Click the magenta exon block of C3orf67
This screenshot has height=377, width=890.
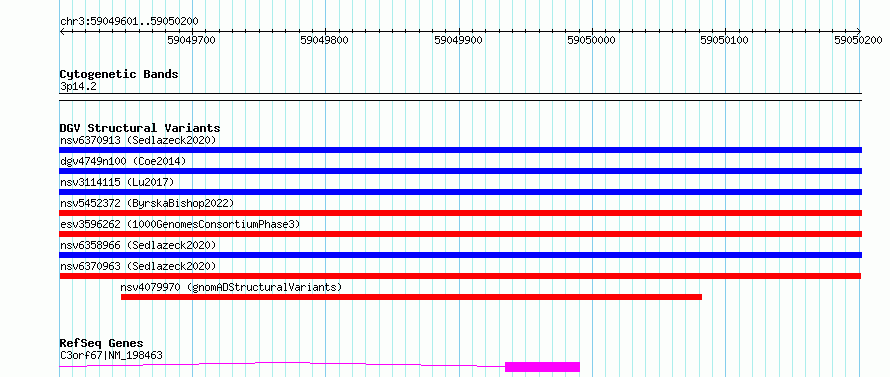[x=542, y=367]
